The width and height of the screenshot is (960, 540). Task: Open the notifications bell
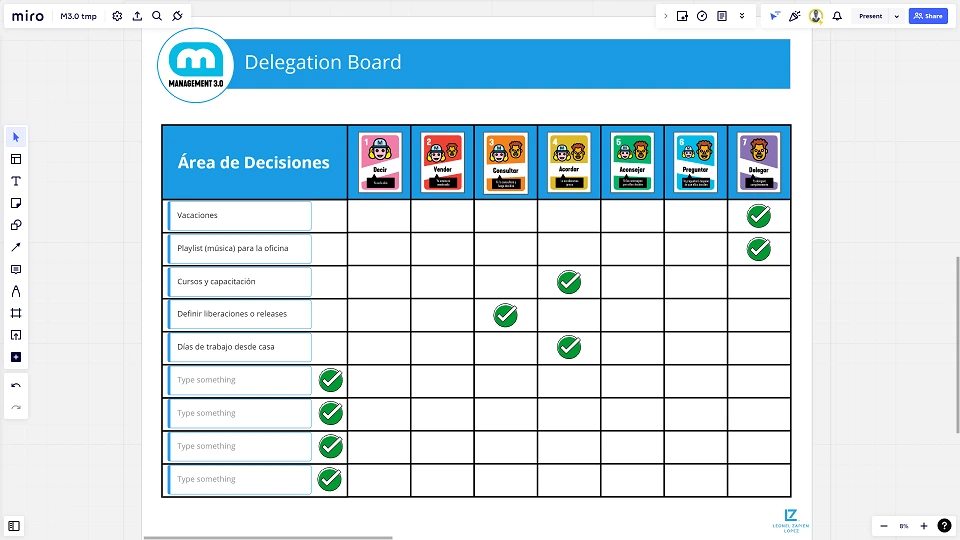pos(837,16)
